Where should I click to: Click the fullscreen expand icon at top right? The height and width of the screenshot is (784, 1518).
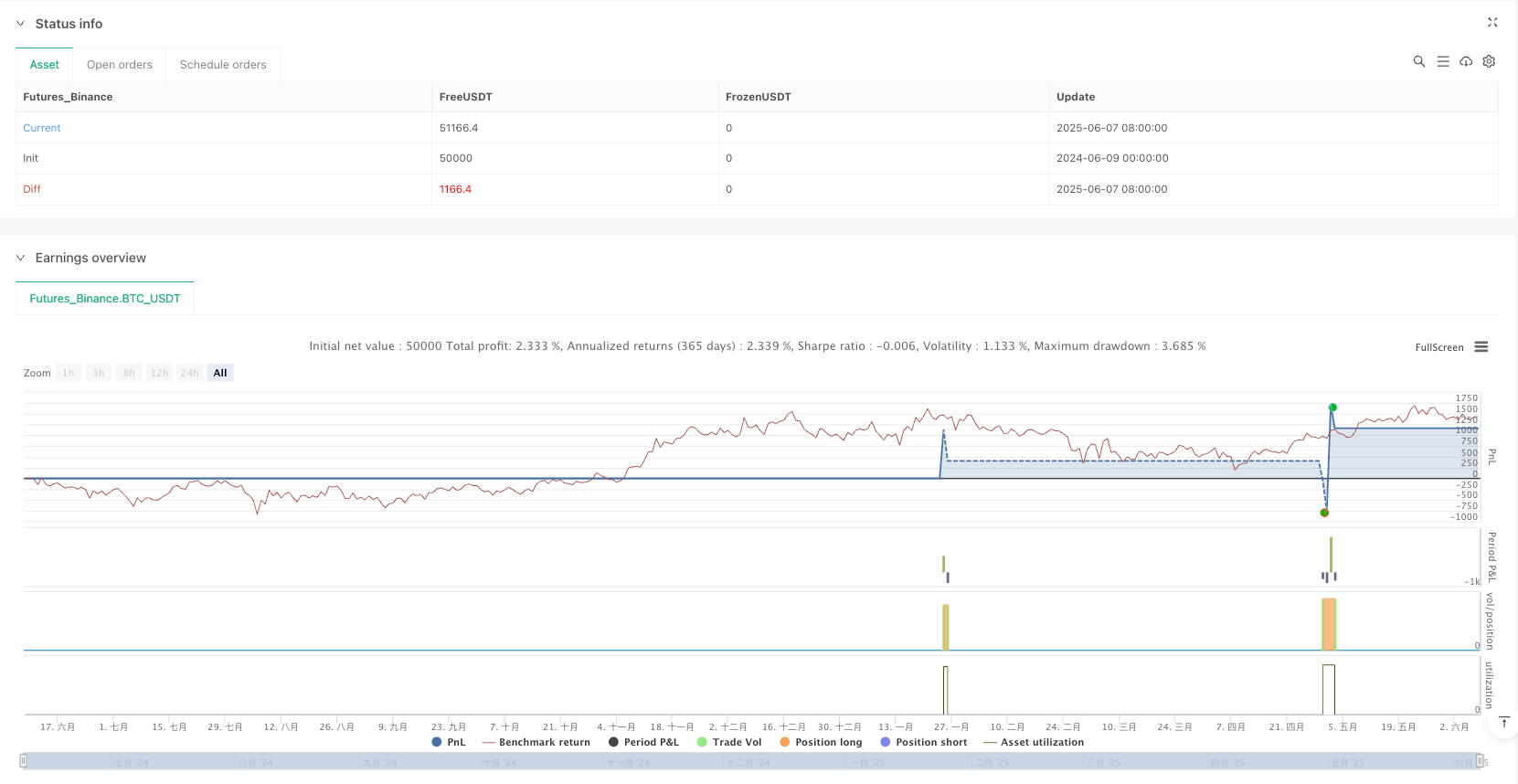point(1492,23)
